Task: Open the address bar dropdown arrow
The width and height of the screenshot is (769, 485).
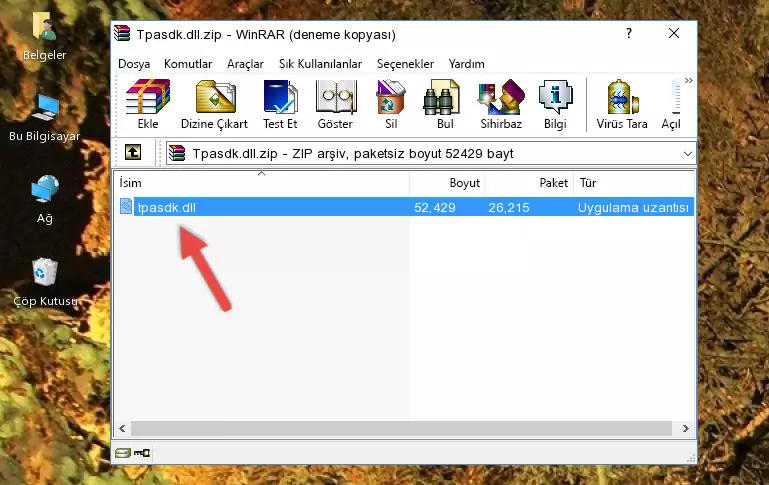Action: point(688,153)
